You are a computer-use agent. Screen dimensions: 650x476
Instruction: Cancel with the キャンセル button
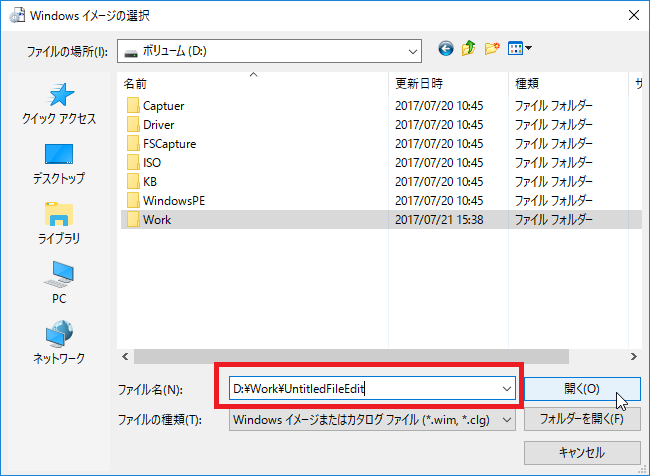tap(582, 452)
